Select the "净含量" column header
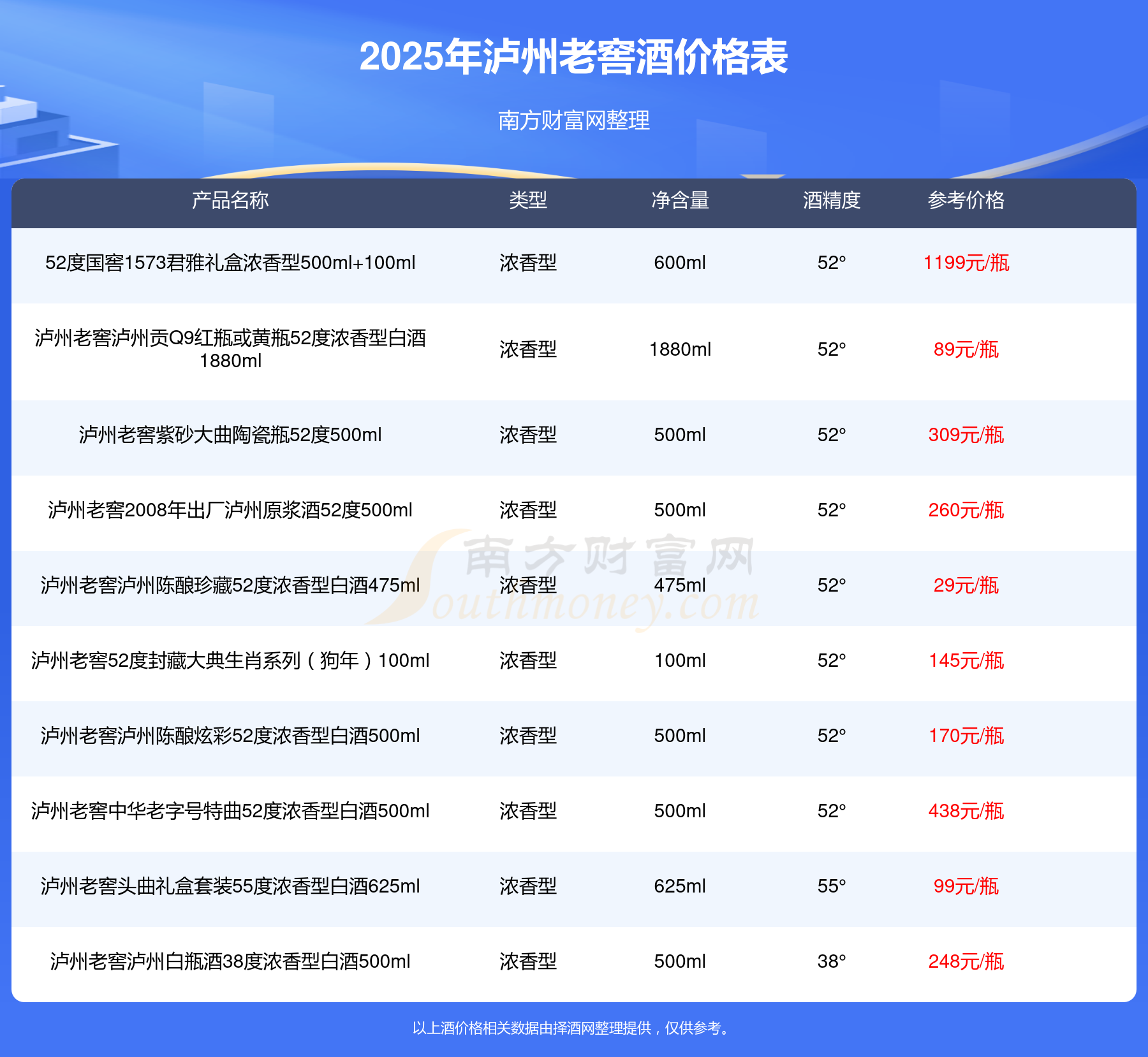 (x=680, y=200)
